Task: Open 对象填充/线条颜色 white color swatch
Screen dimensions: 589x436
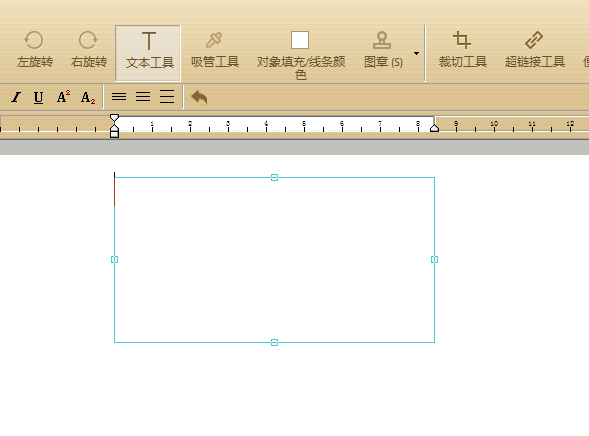Action: tap(300, 40)
